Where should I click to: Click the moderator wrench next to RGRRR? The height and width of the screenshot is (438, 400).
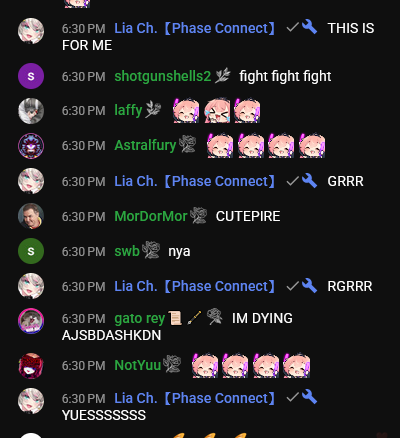[310, 286]
